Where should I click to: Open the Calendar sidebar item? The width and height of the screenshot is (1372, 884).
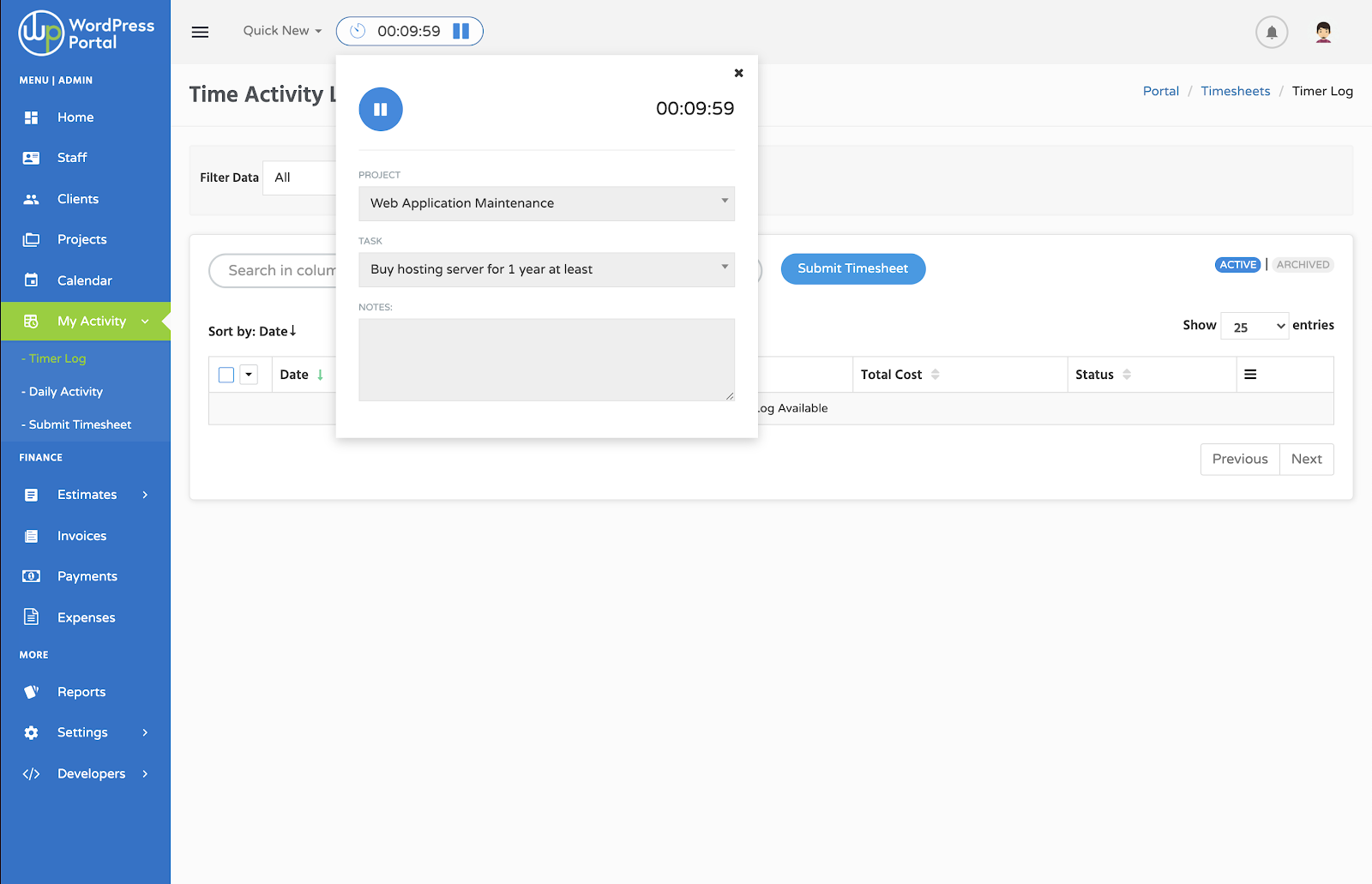[84, 280]
